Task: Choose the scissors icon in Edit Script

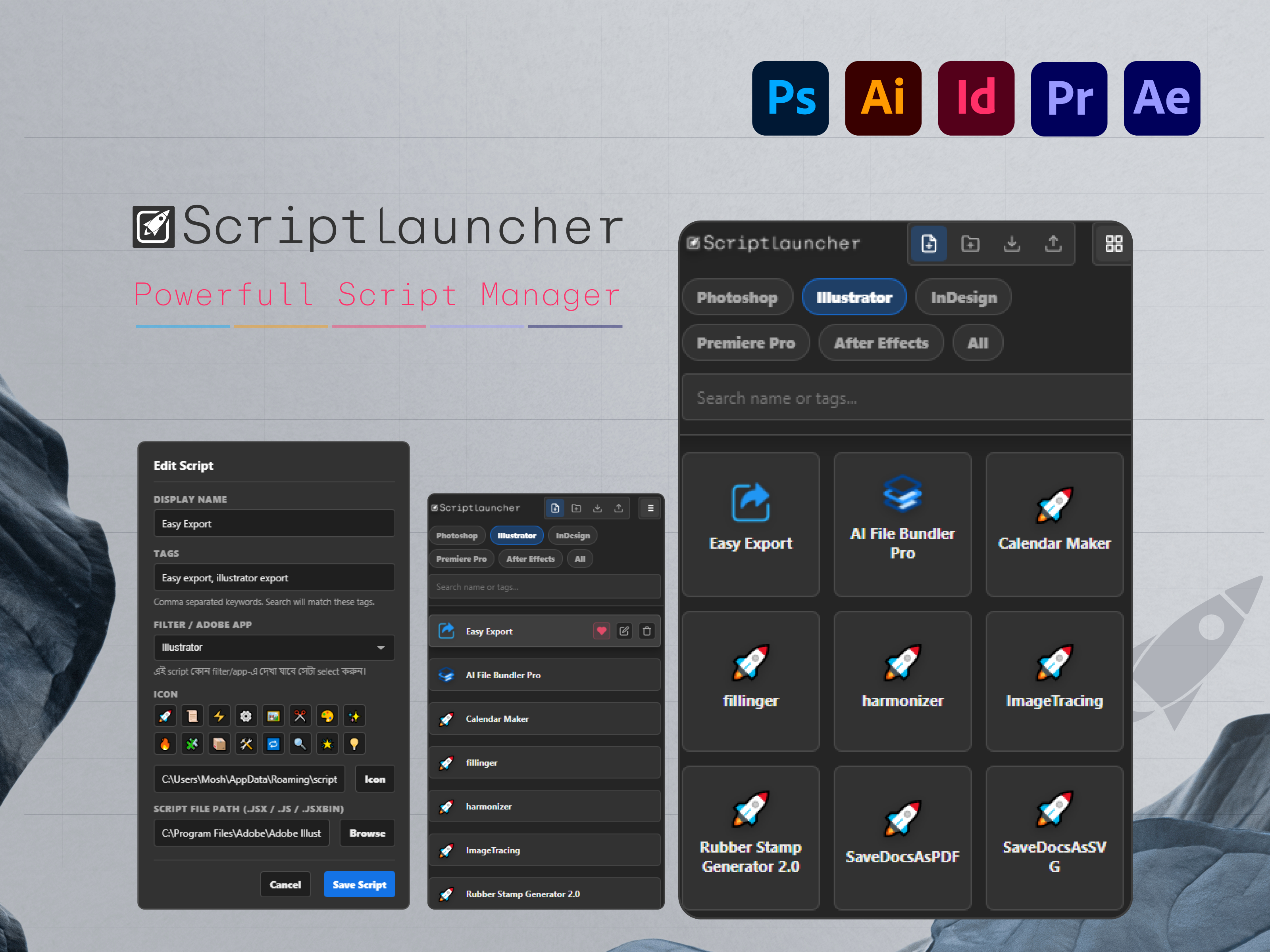Action: pyautogui.click(x=300, y=716)
